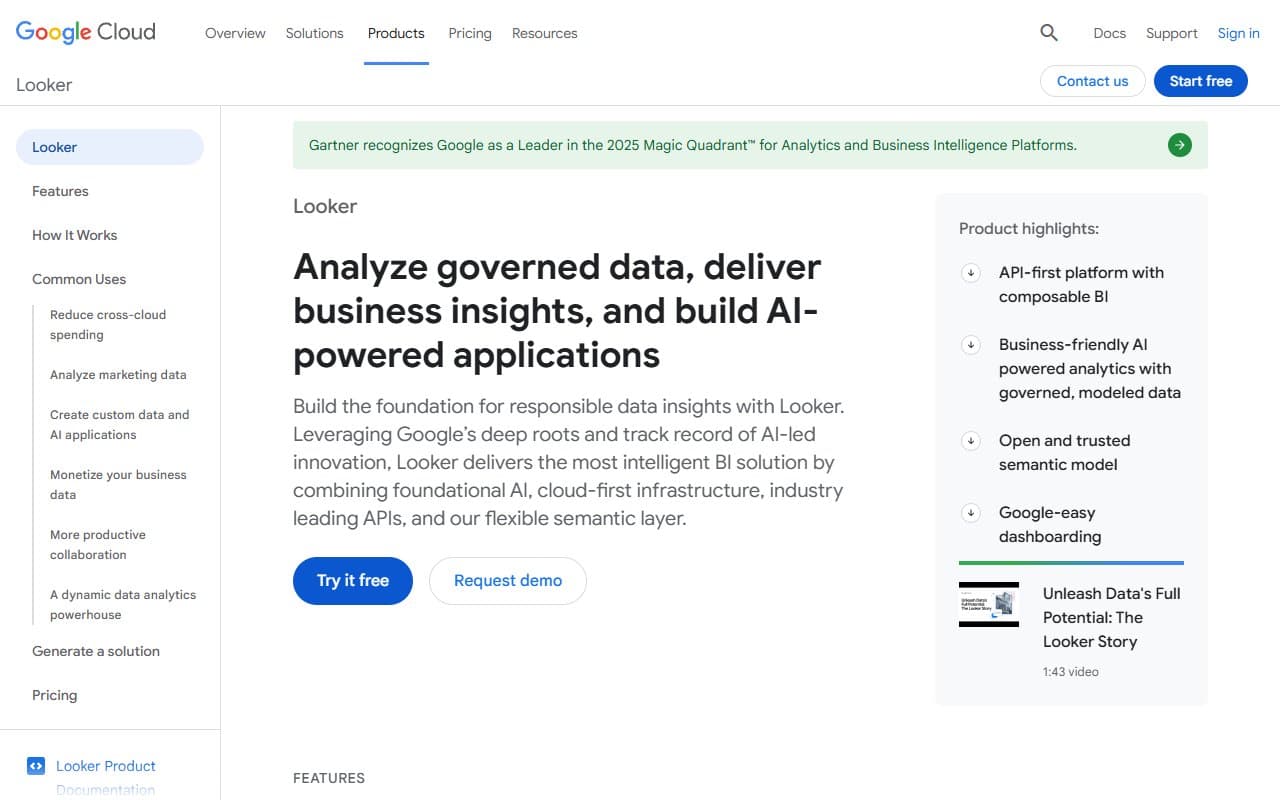Screen dimensions: 1280x800
Task: Click the code icon beside Looker Product Documentation
Action: tap(35, 765)
